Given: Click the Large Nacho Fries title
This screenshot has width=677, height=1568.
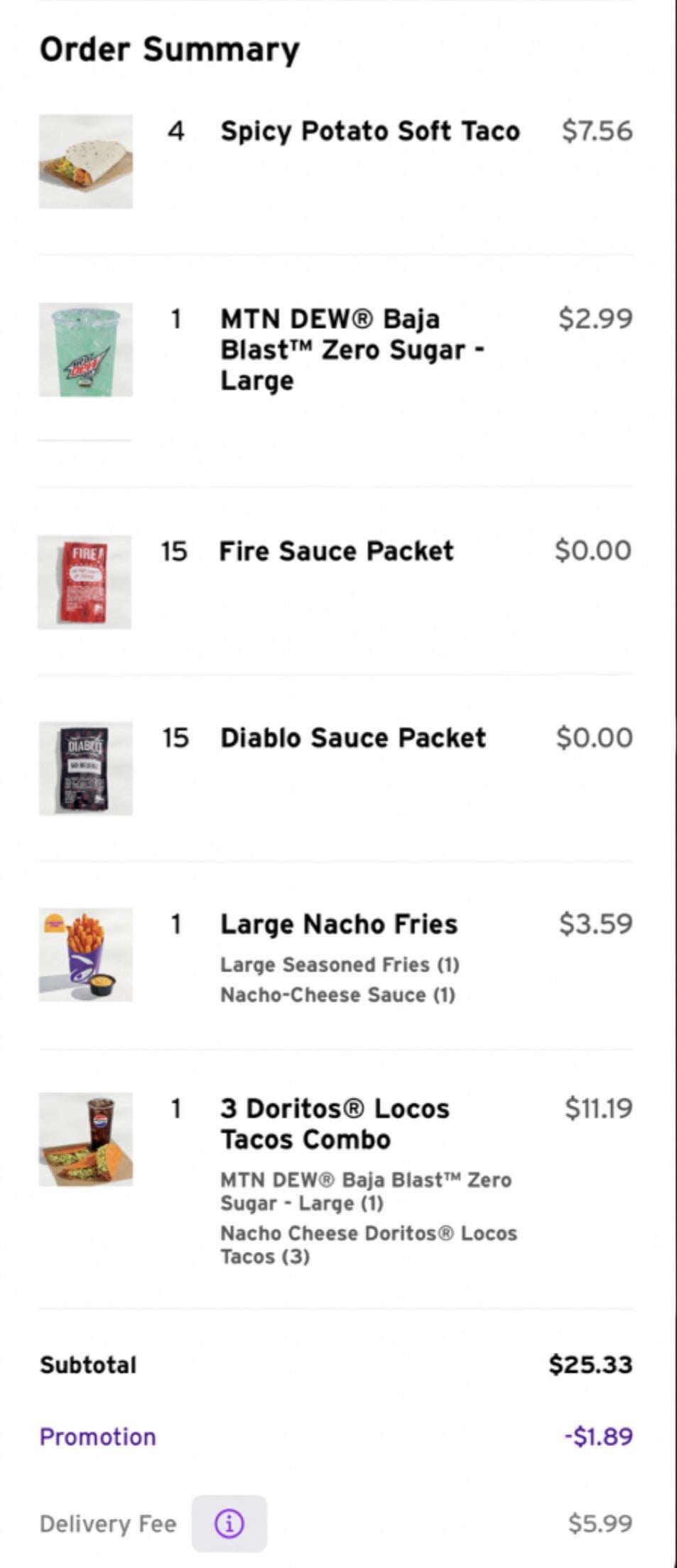Looking at the screenshot, I should pos(339,924).
